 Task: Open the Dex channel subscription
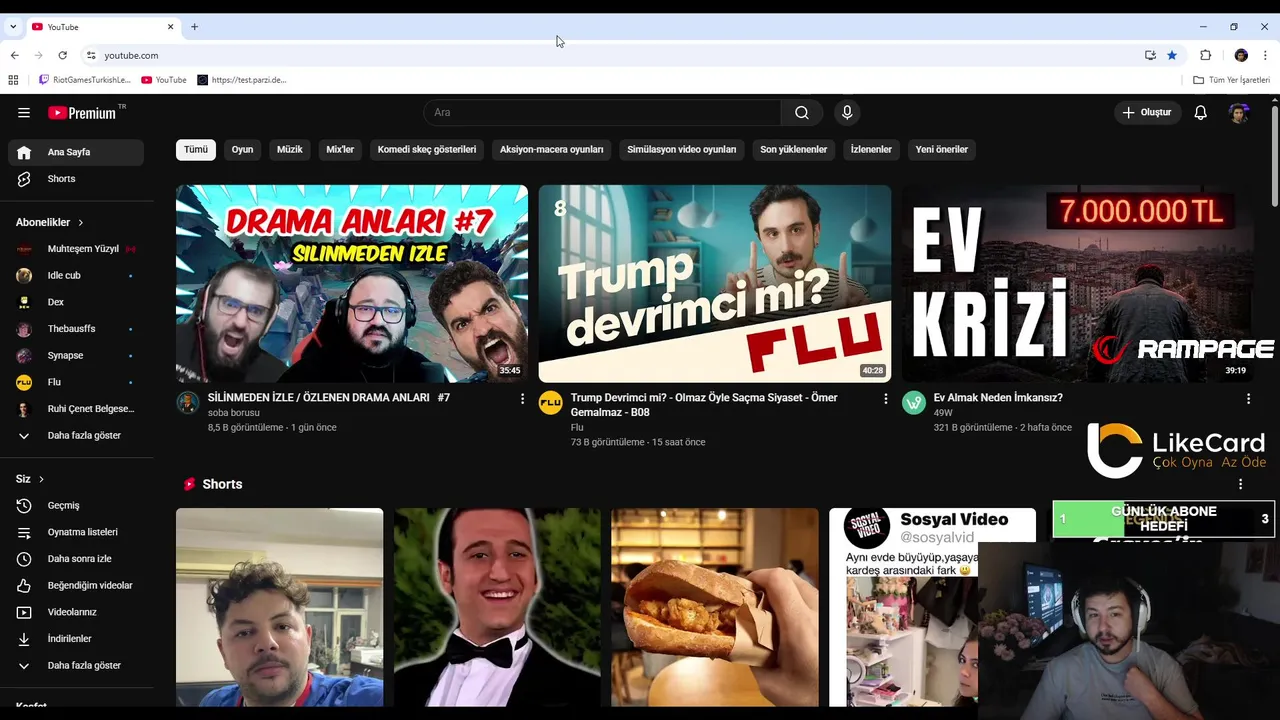coord(76,302)
